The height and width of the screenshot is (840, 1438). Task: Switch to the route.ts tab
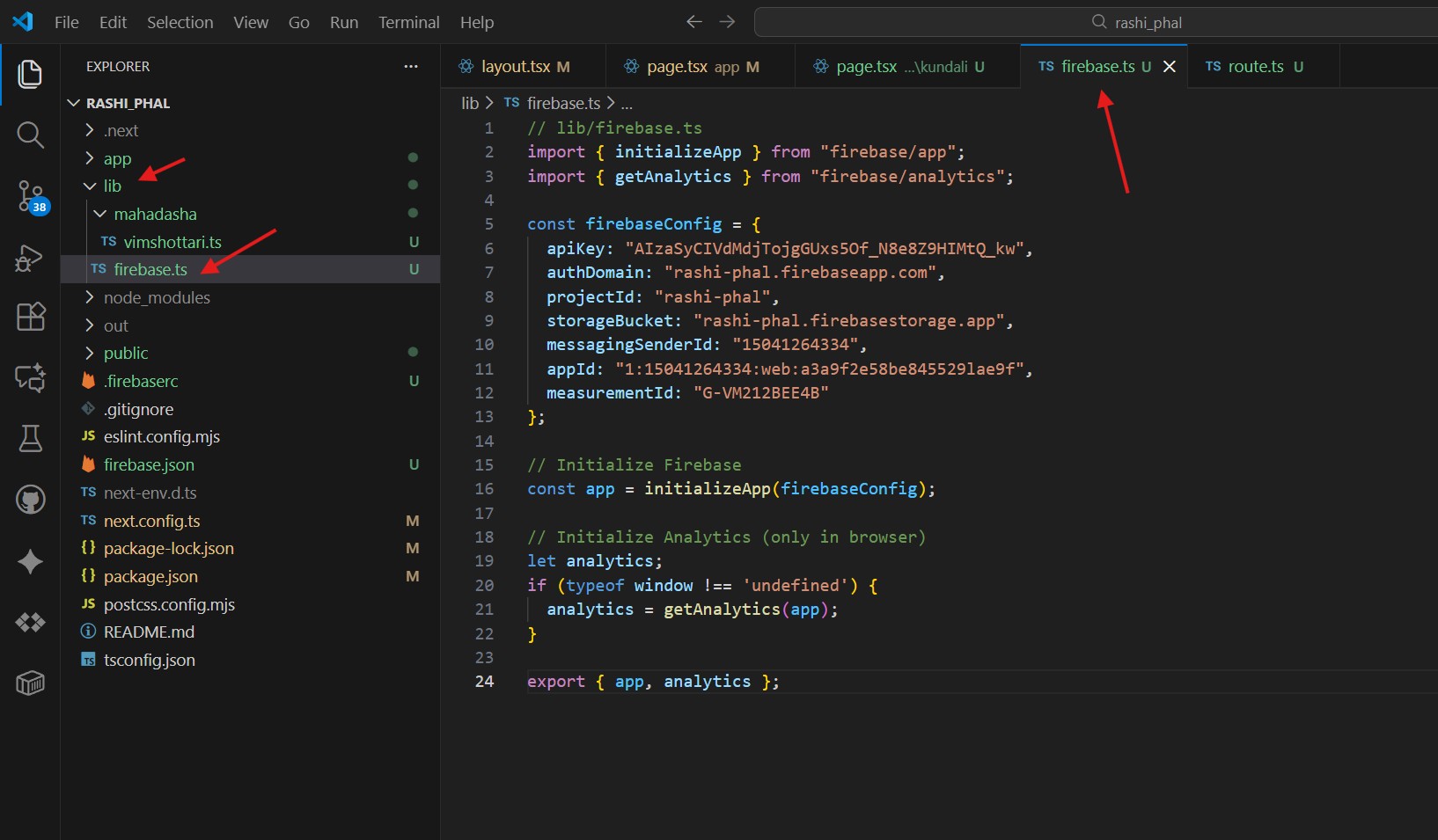pyautogui.click(x=1255, y=67)
